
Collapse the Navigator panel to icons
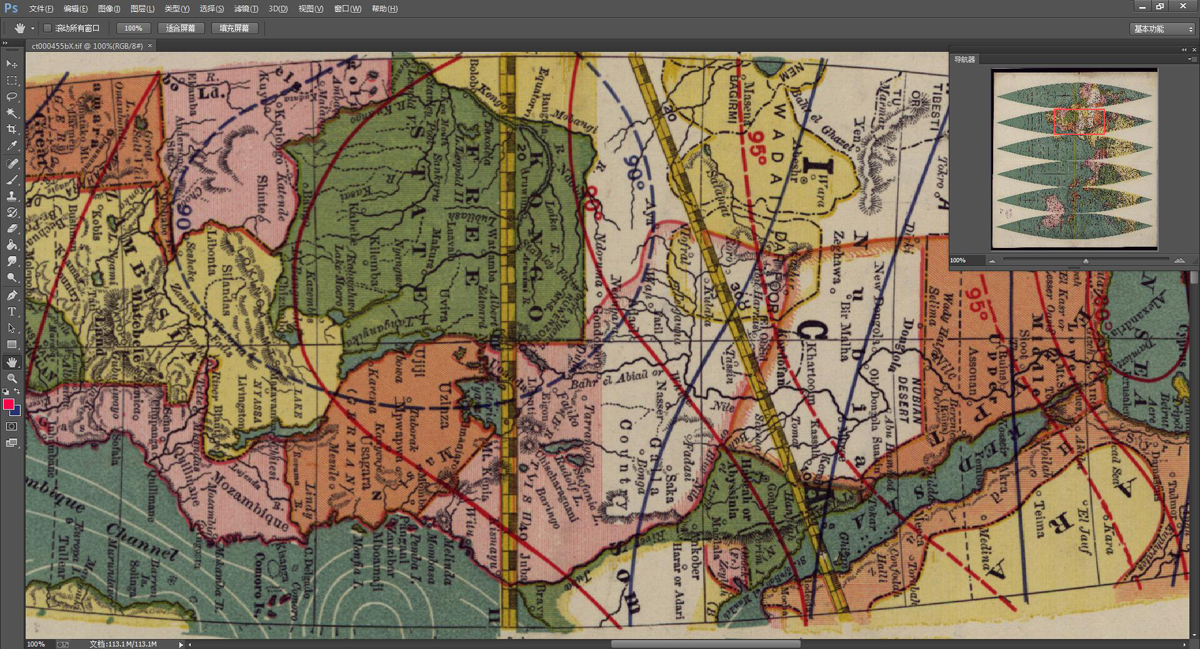tap(1183, 52)
